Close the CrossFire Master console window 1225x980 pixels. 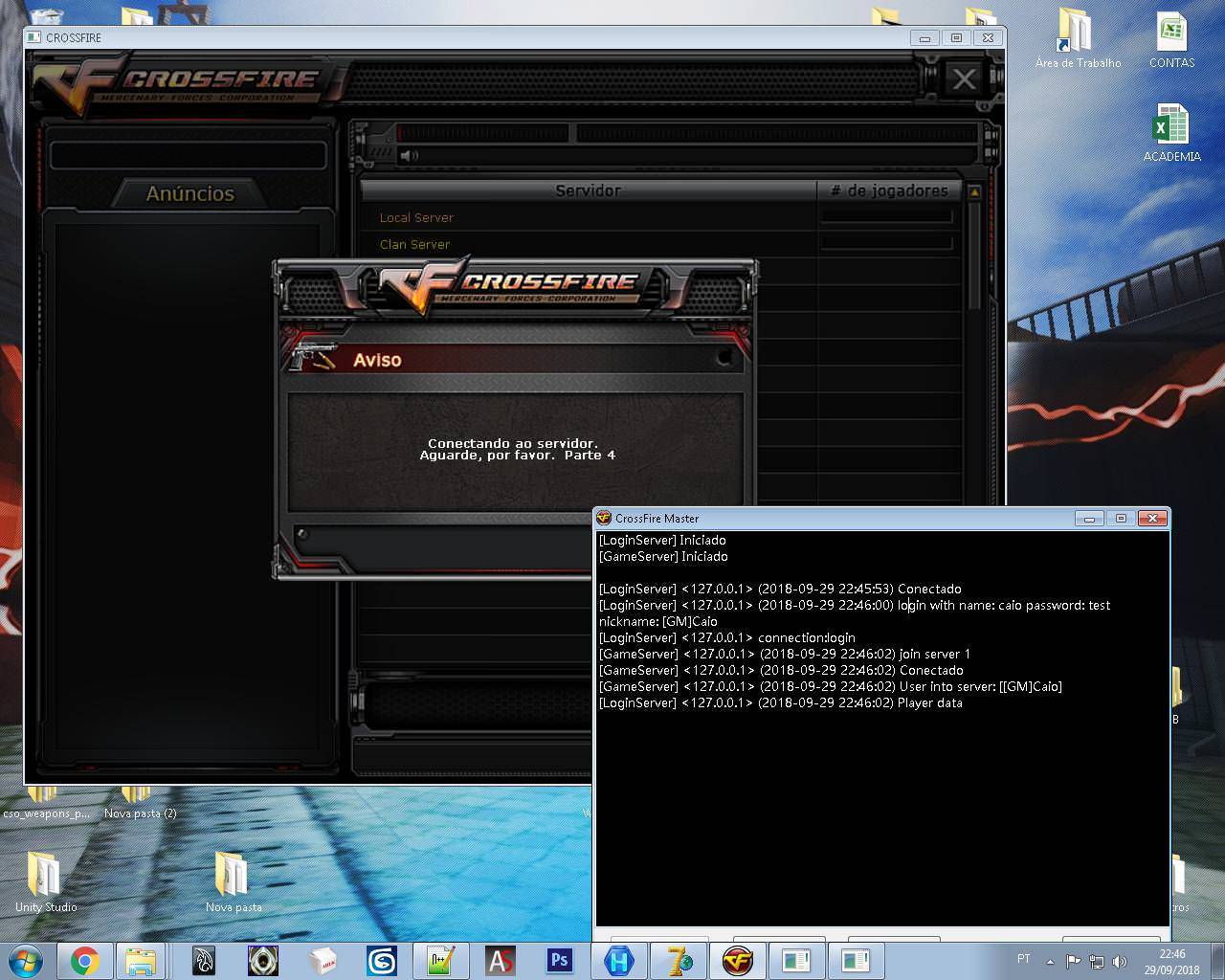pyautogui.click(x=1153, y=518)
